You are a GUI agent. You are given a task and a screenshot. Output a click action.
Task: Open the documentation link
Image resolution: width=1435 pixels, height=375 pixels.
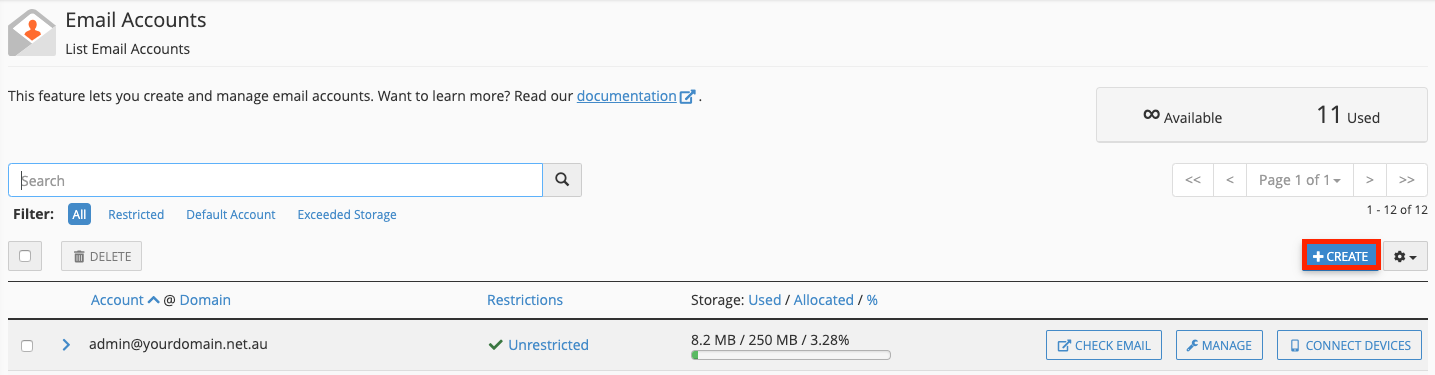point(627,97)
